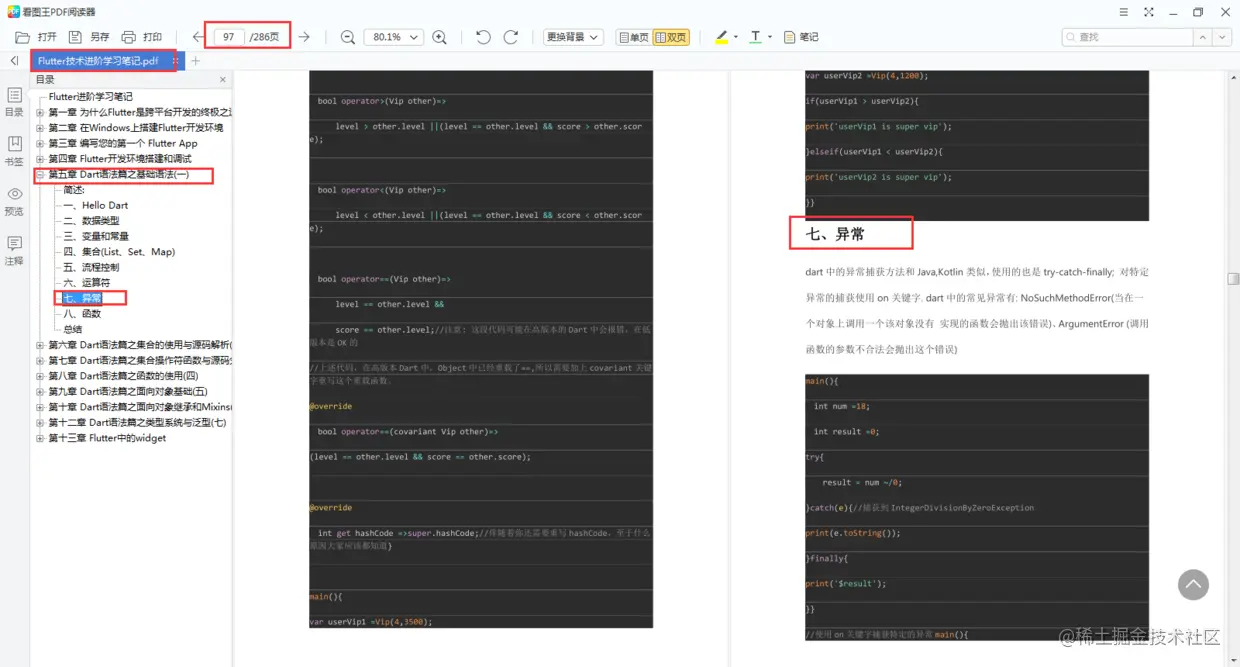This screenshot has width=1240, height=667.
Task: Go to 第十二章 类型系统与泛型 chapter
Action: point(137,423)
